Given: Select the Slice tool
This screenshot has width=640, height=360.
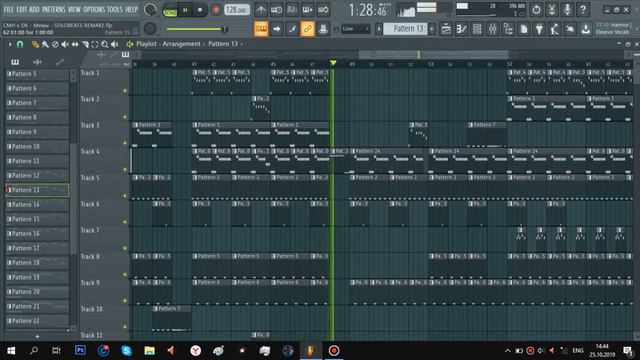Looking at the screenshot, I should (85, 44).
